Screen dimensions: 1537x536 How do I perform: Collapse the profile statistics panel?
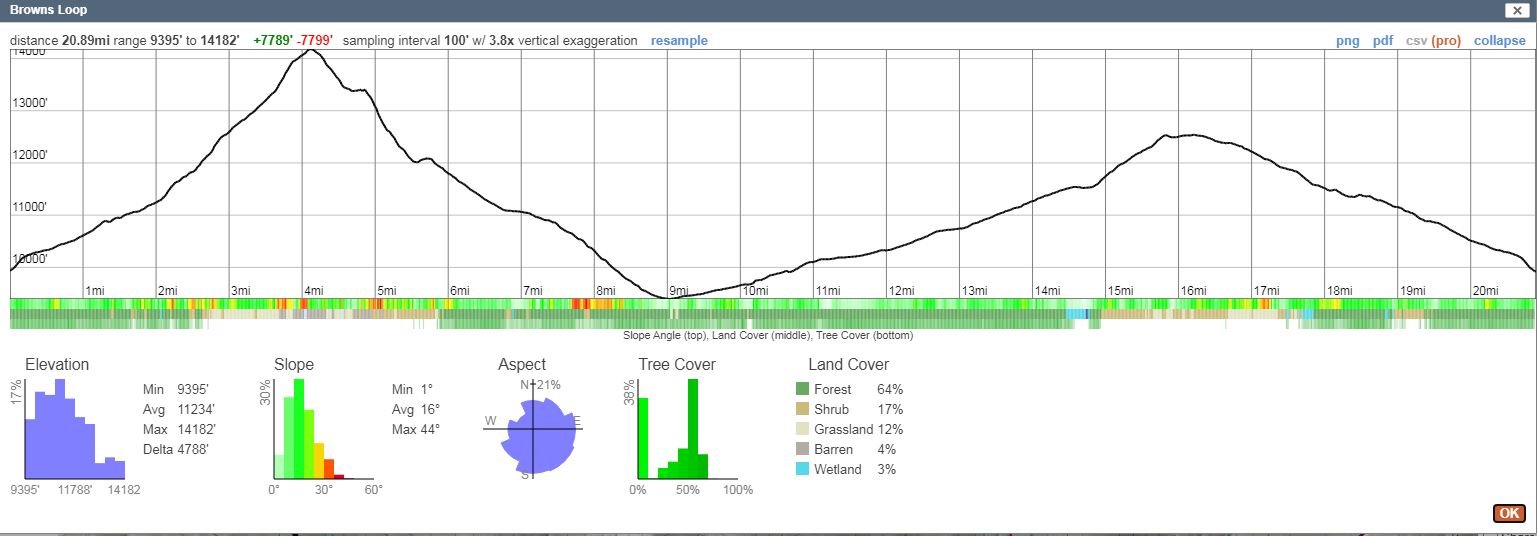click(x=1500, y=41)
